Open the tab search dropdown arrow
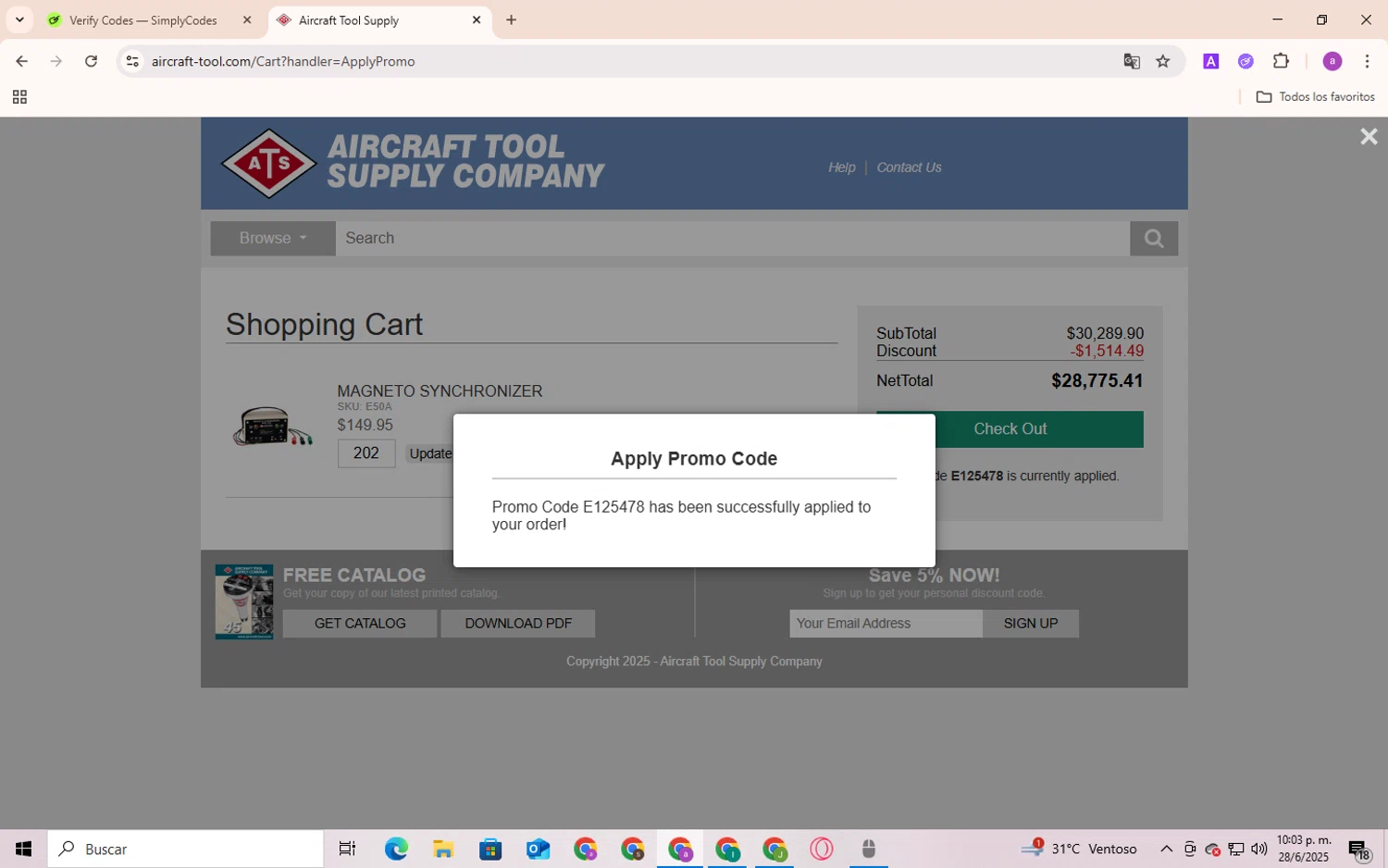This screenshot has height=868, width=1388. [19, 20]
